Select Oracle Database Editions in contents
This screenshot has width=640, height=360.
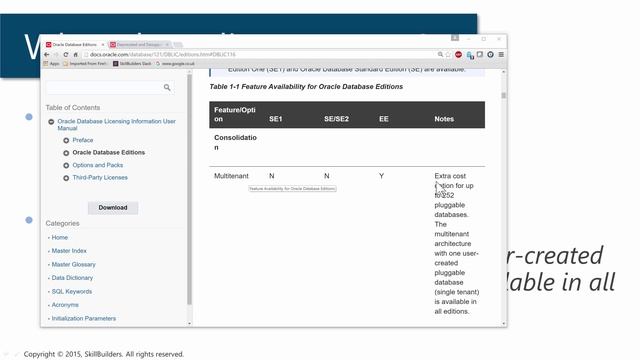(109, 152)
